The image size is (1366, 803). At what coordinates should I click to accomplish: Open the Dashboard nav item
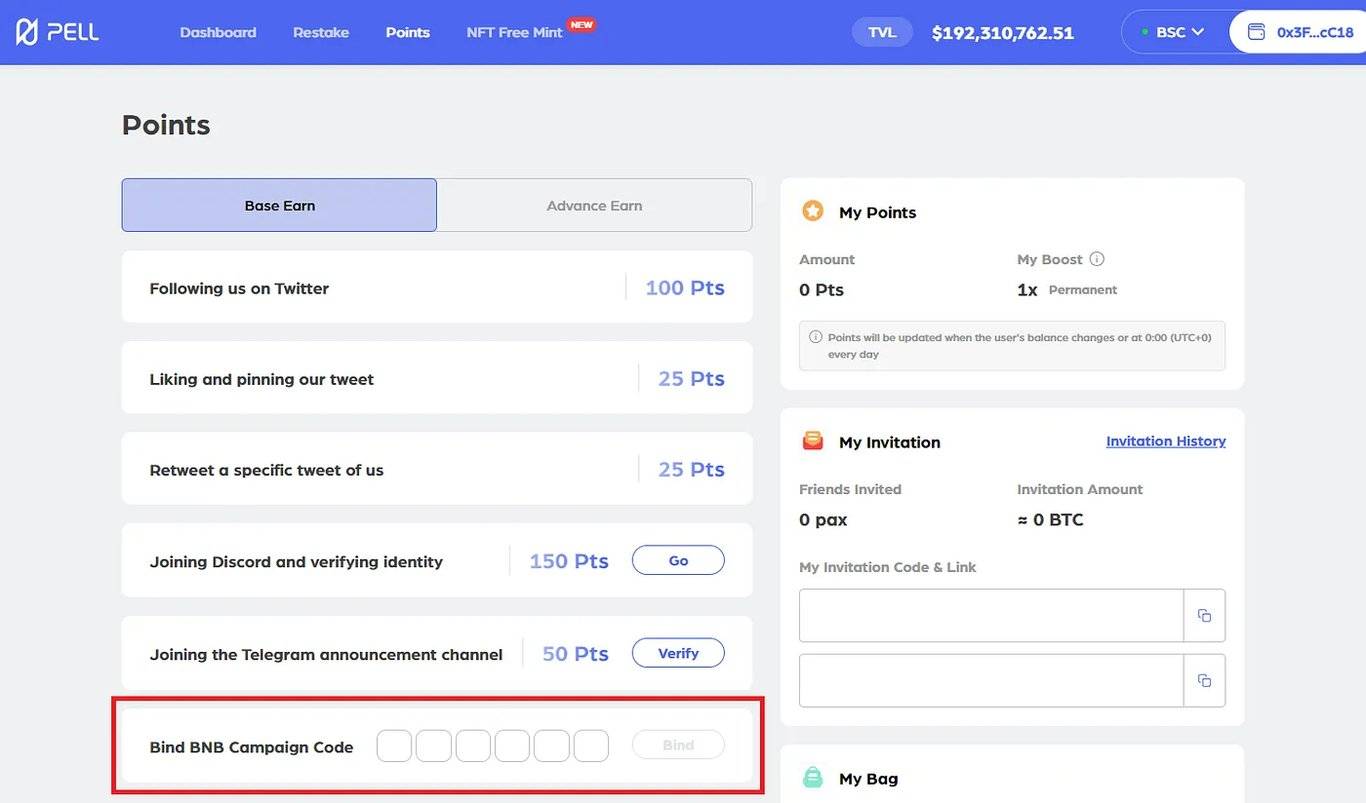coord(218,32)
